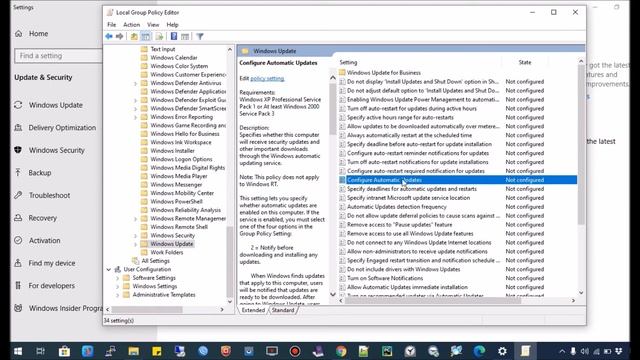Image resolution: width=640 pixels, height=360 pixels.
Task: Expand the Software Settings node
Action: tap(118, 278)
